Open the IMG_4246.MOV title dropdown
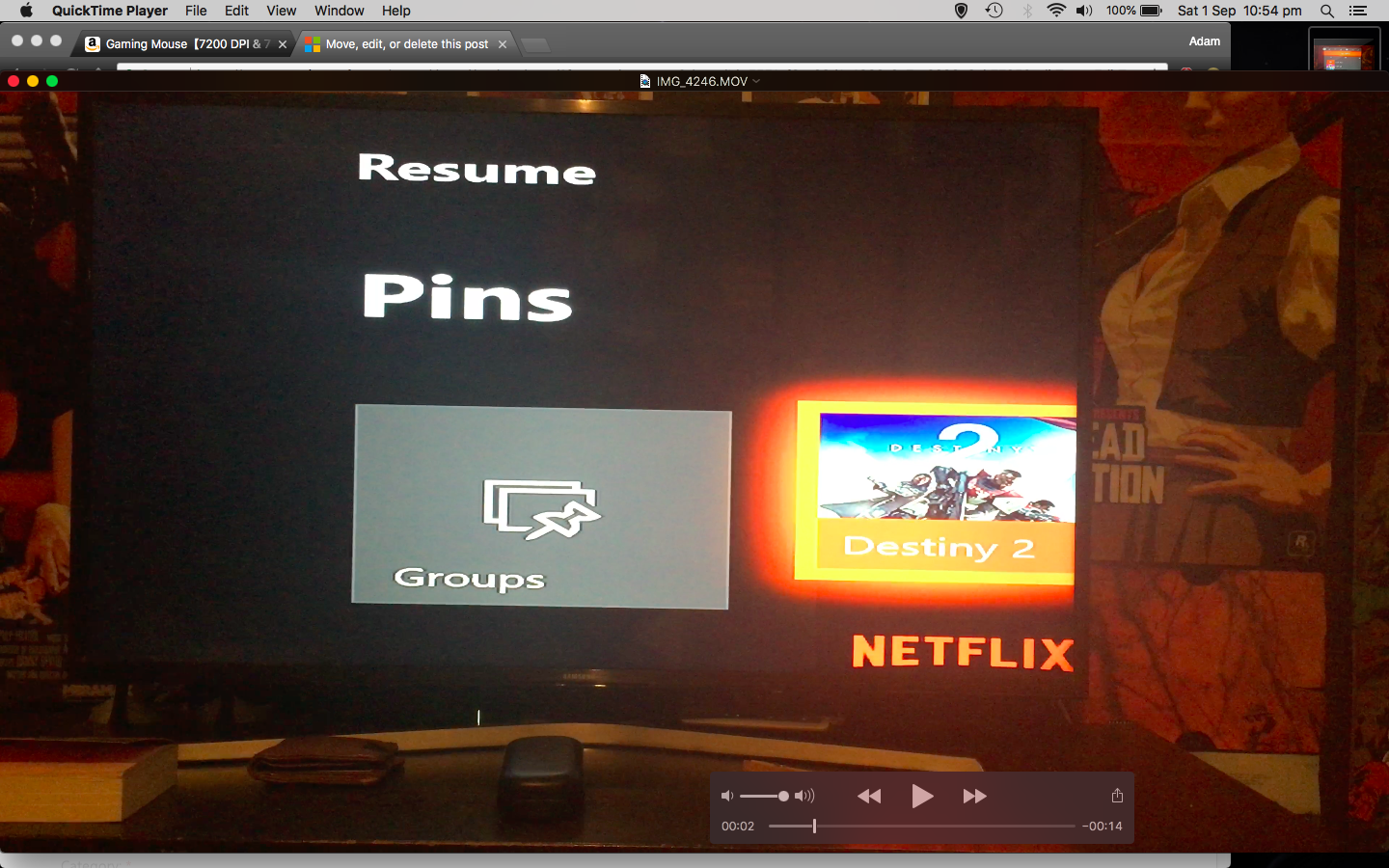Image resolution: width=1389 pixels, height=868 pixels. [756, 81]
